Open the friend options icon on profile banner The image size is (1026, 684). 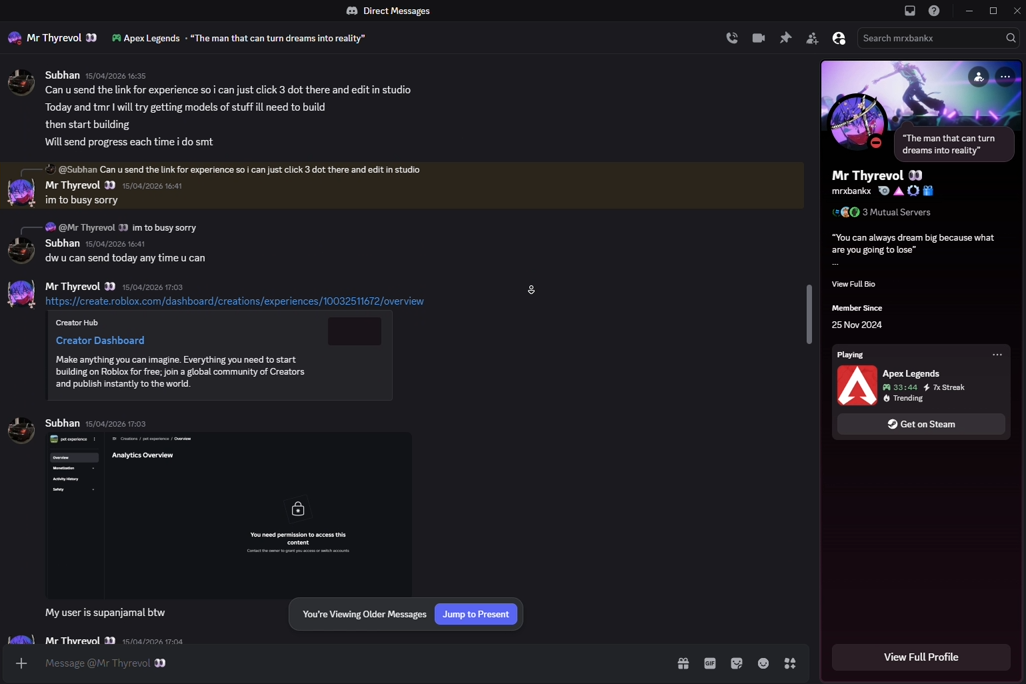(978, 77)
